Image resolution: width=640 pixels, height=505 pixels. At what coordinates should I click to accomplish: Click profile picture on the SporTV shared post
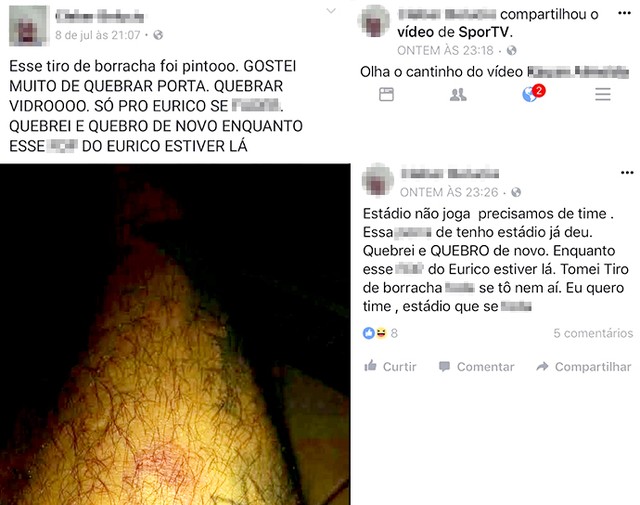point(374,21)
